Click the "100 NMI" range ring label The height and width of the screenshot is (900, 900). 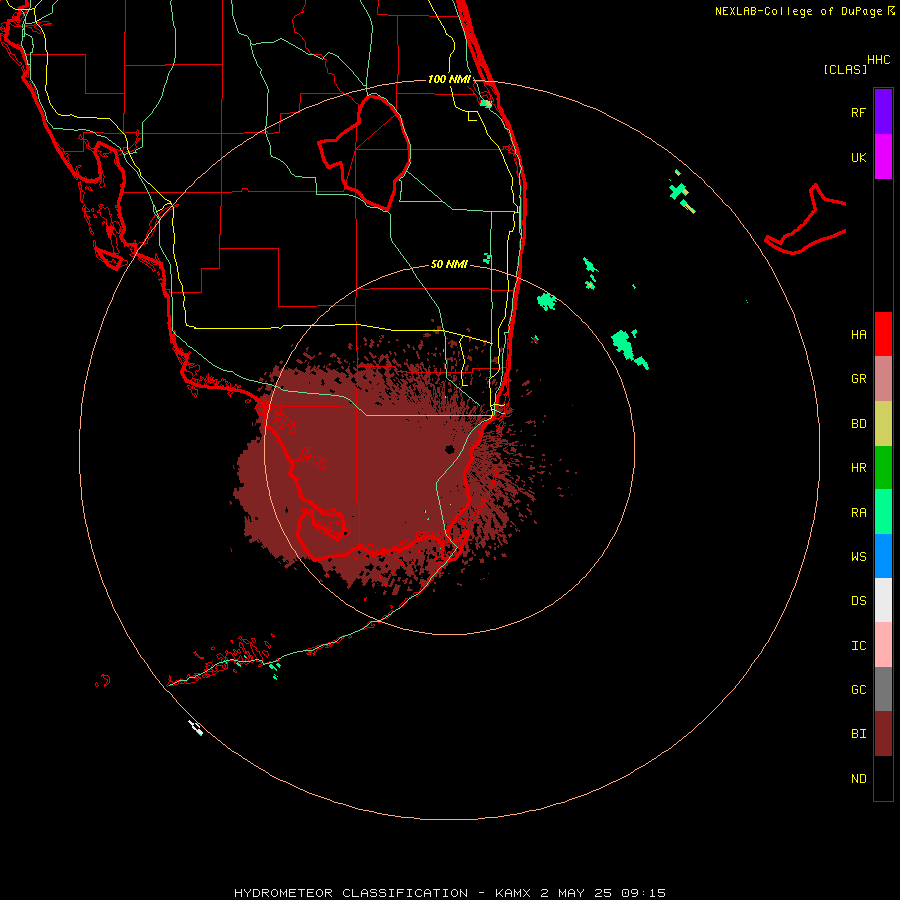(449, 79)
